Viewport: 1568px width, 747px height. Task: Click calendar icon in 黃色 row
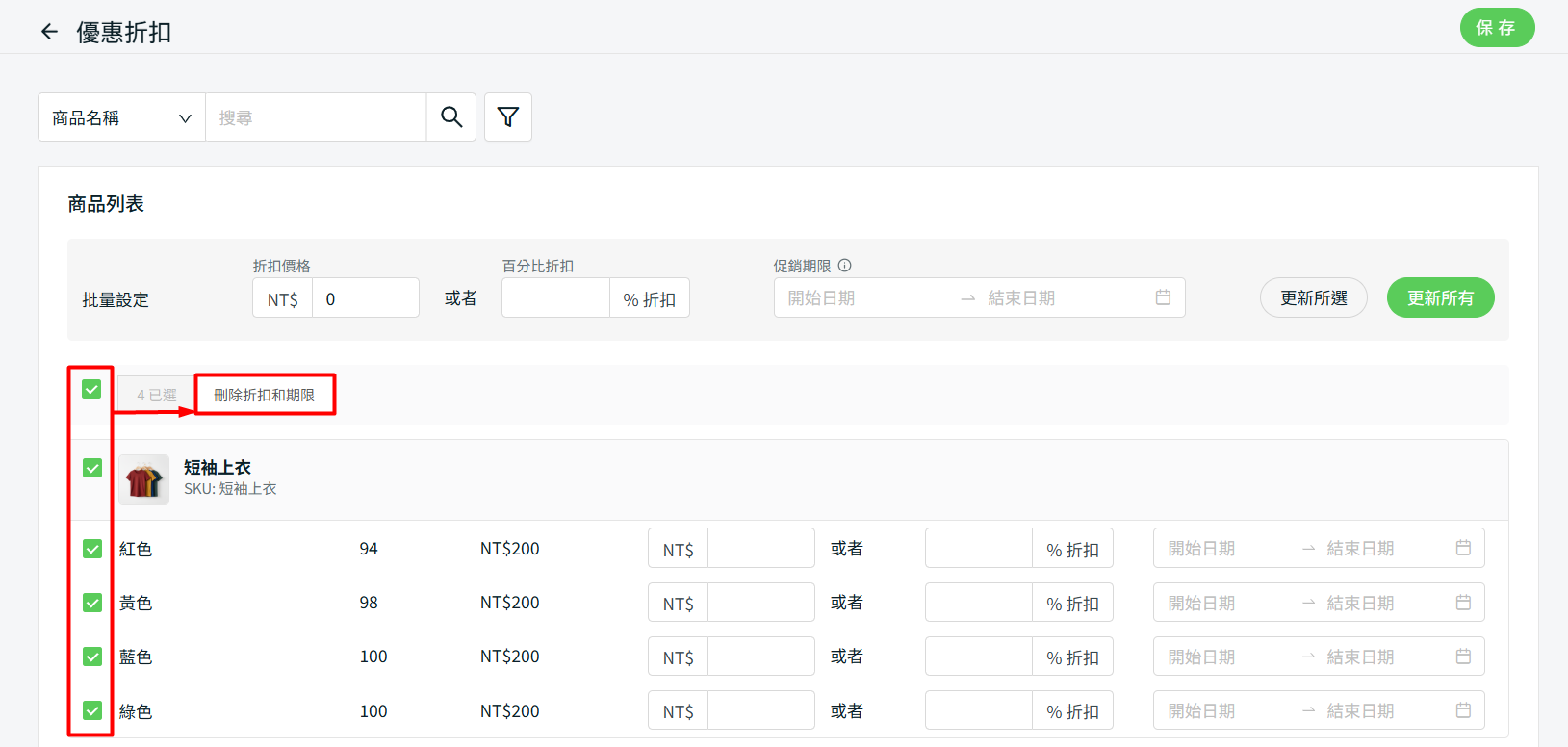(1463, 603)
